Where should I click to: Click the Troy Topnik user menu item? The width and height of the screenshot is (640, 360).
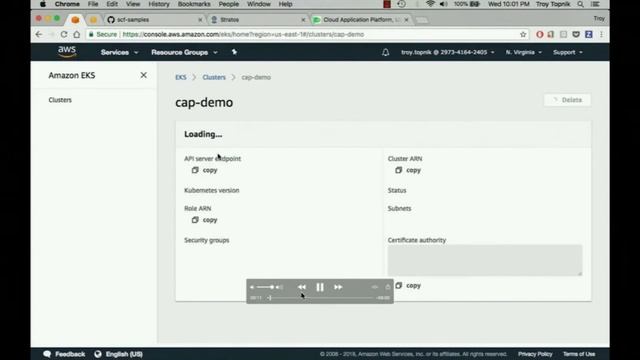553,4
